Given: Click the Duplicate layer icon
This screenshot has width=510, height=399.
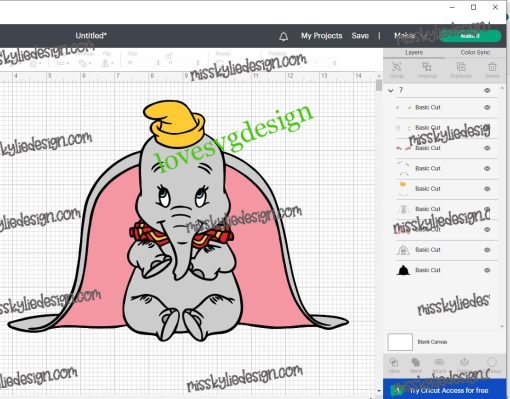Looking at the screenshot, I should [x=461, y=67].
